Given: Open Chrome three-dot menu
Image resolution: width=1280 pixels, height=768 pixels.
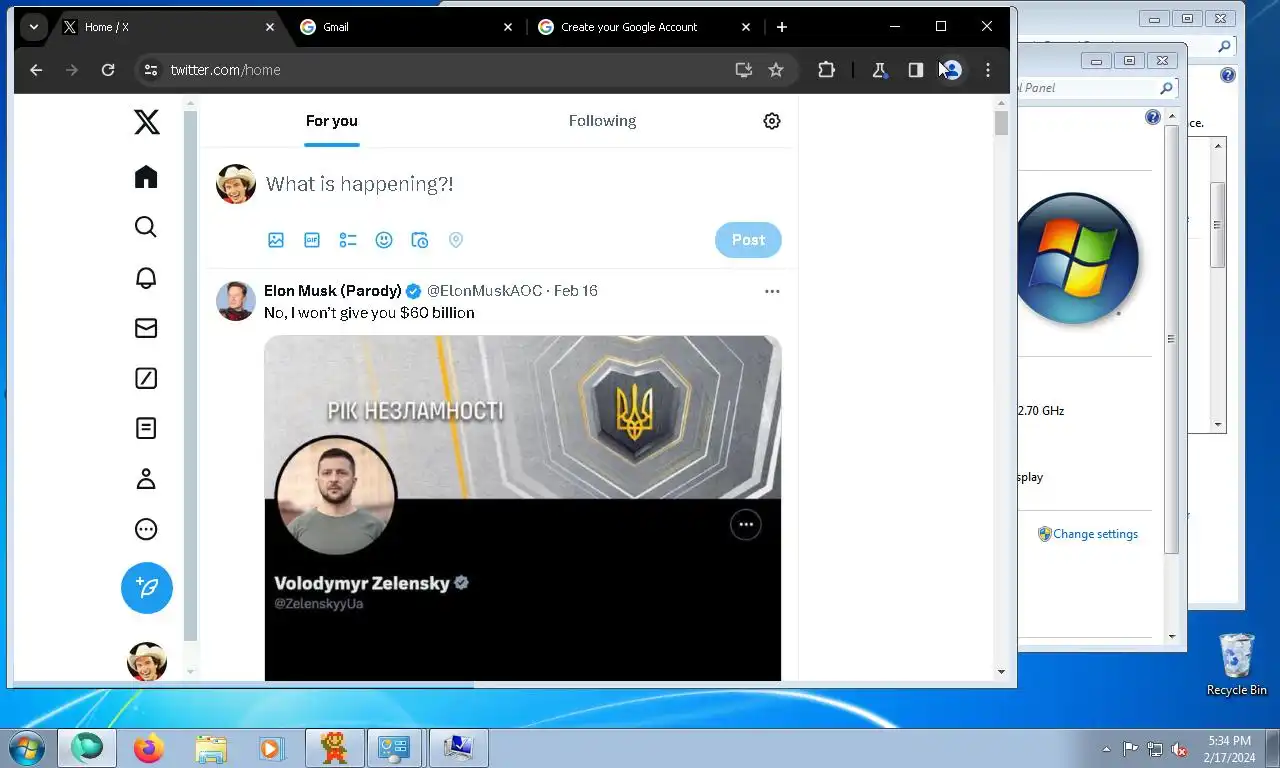Looking at the screenshot, I should (988, 70).
